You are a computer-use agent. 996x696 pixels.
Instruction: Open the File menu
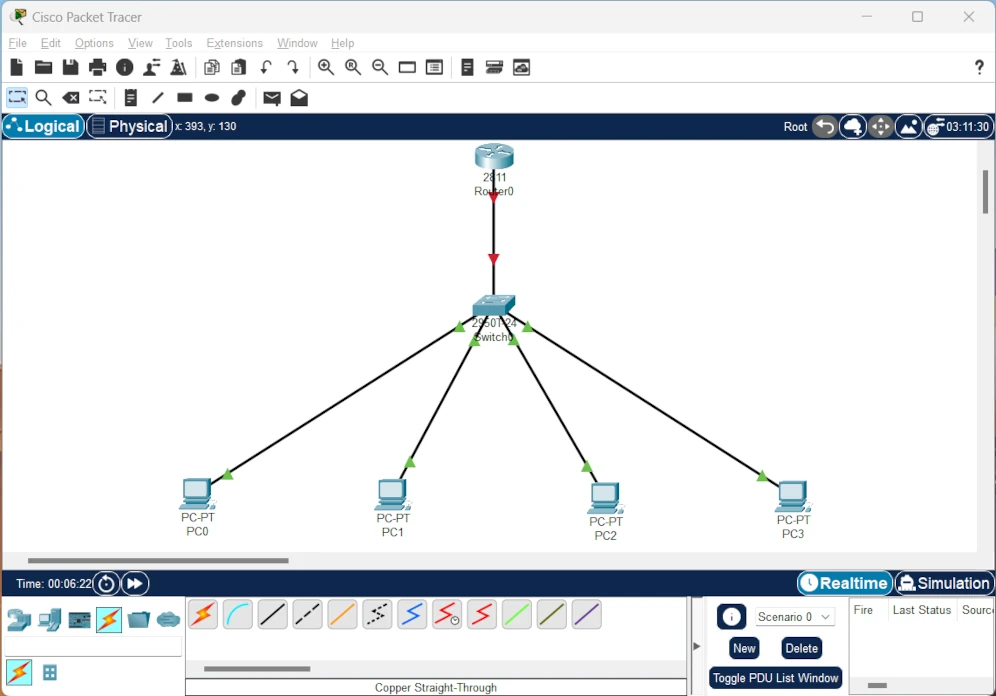(x=17, y=43)
